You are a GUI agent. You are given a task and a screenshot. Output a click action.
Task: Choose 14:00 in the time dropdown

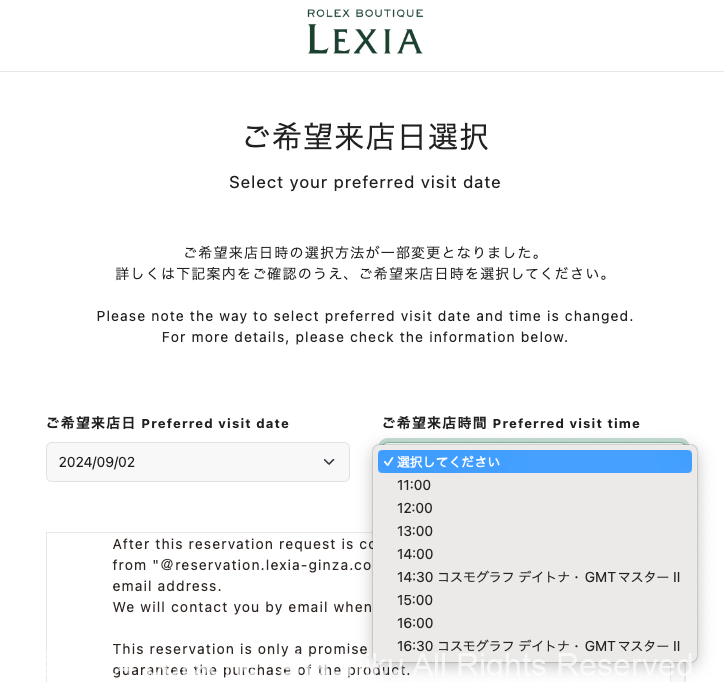pyautogui.click(x=415, y=554)
